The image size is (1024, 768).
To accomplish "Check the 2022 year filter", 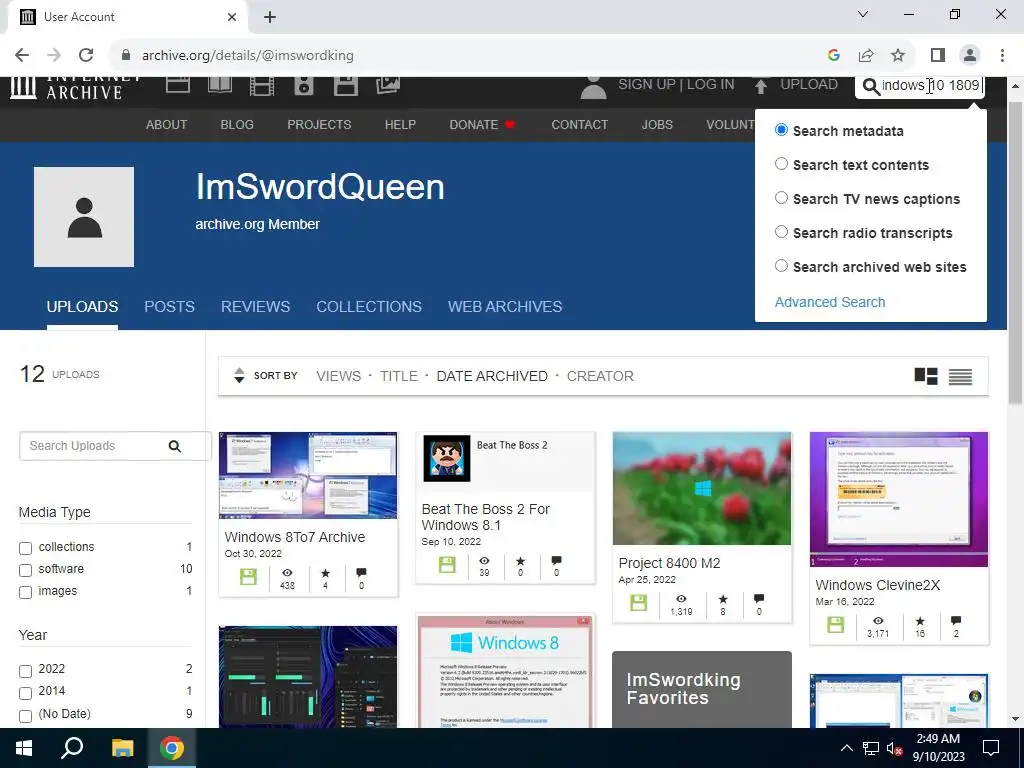I will coord(25,671).
